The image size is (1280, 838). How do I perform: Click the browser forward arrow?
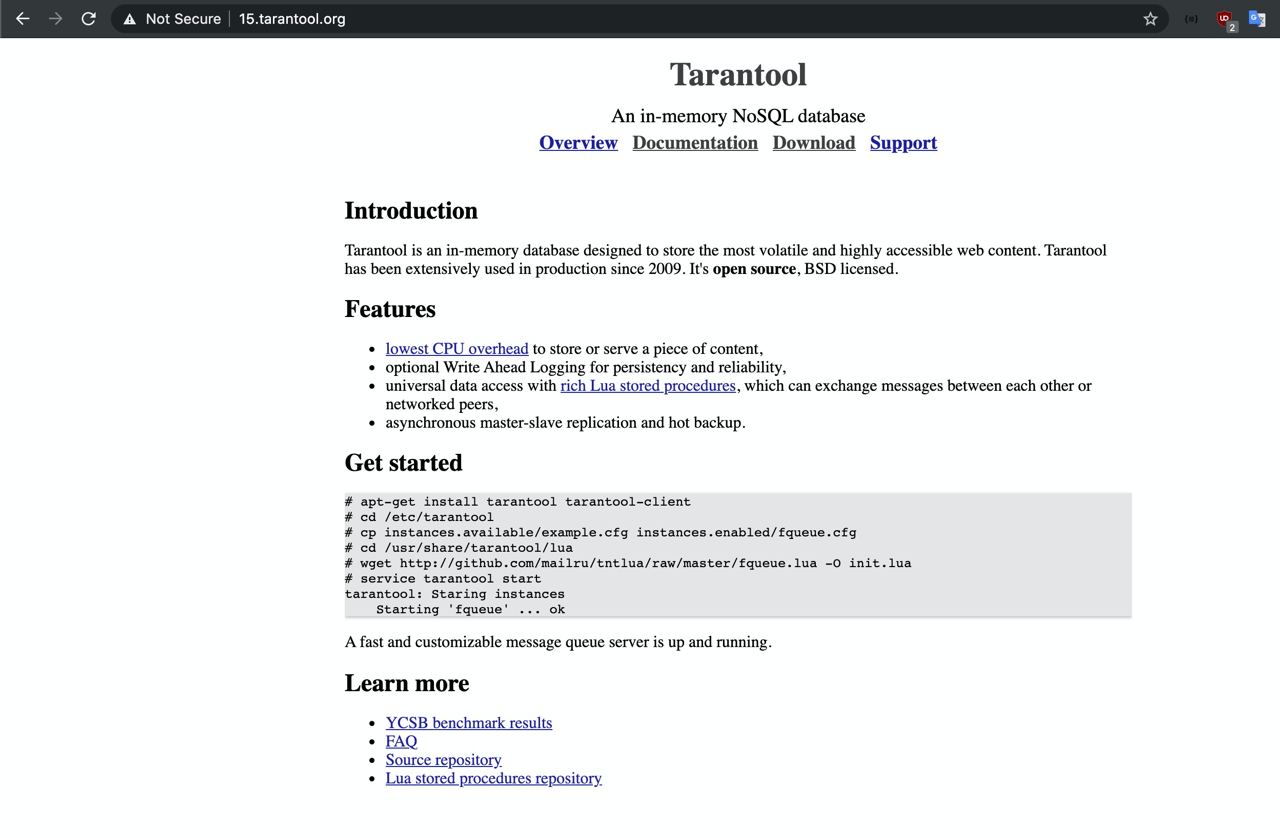(x=55, y=19)
